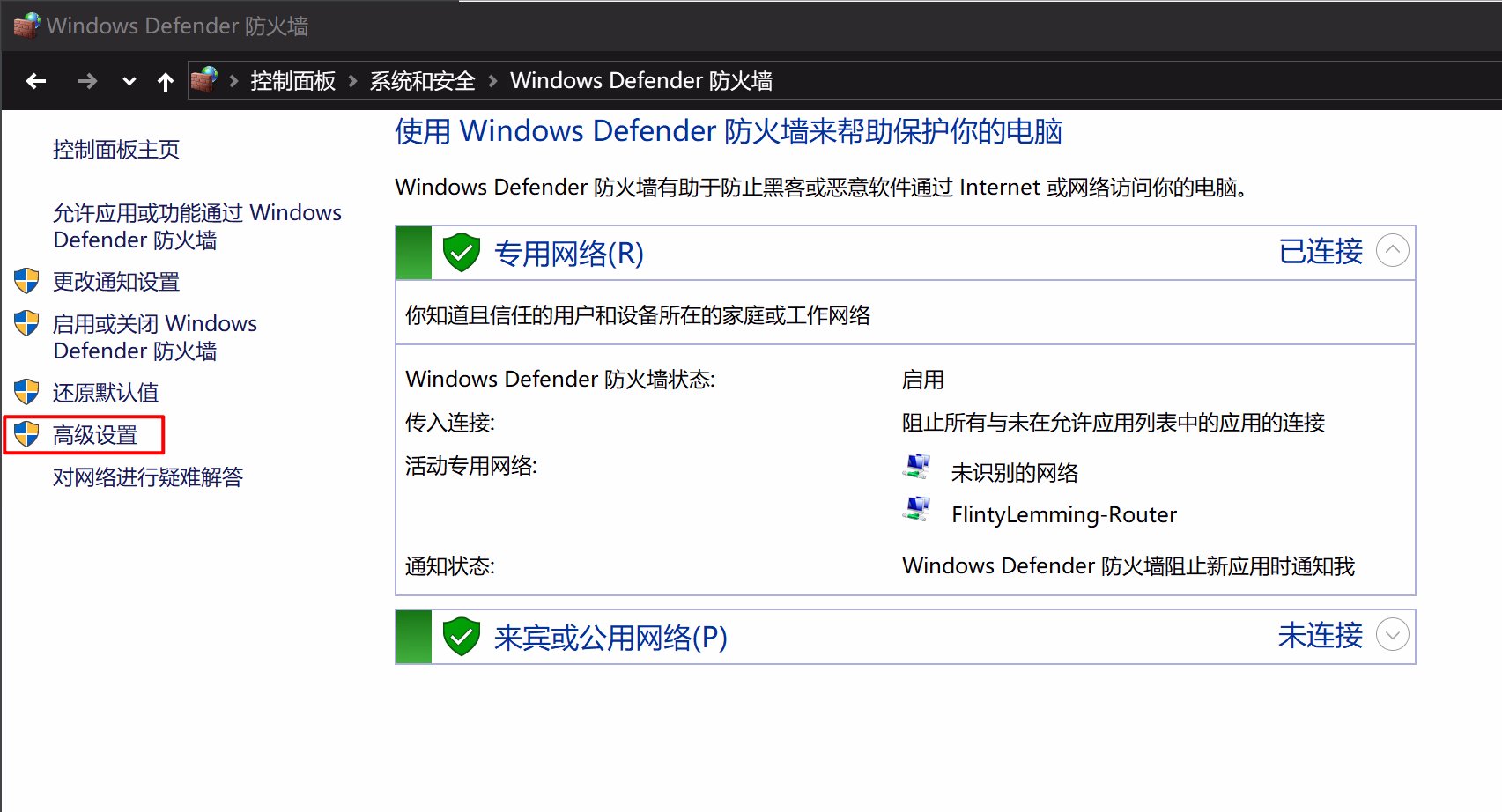
Task: Click the green shield icon for 专用网络
Action: click(x=461, y=254)
